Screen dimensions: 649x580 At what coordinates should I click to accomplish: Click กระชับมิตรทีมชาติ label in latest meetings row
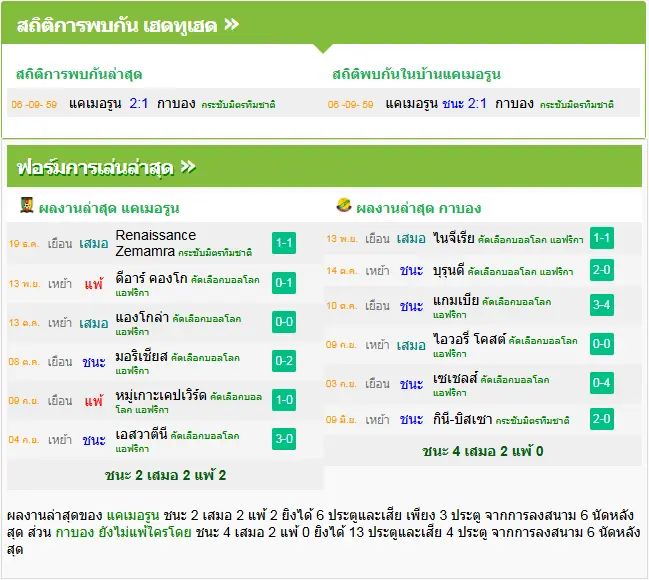tap(238, 104)
